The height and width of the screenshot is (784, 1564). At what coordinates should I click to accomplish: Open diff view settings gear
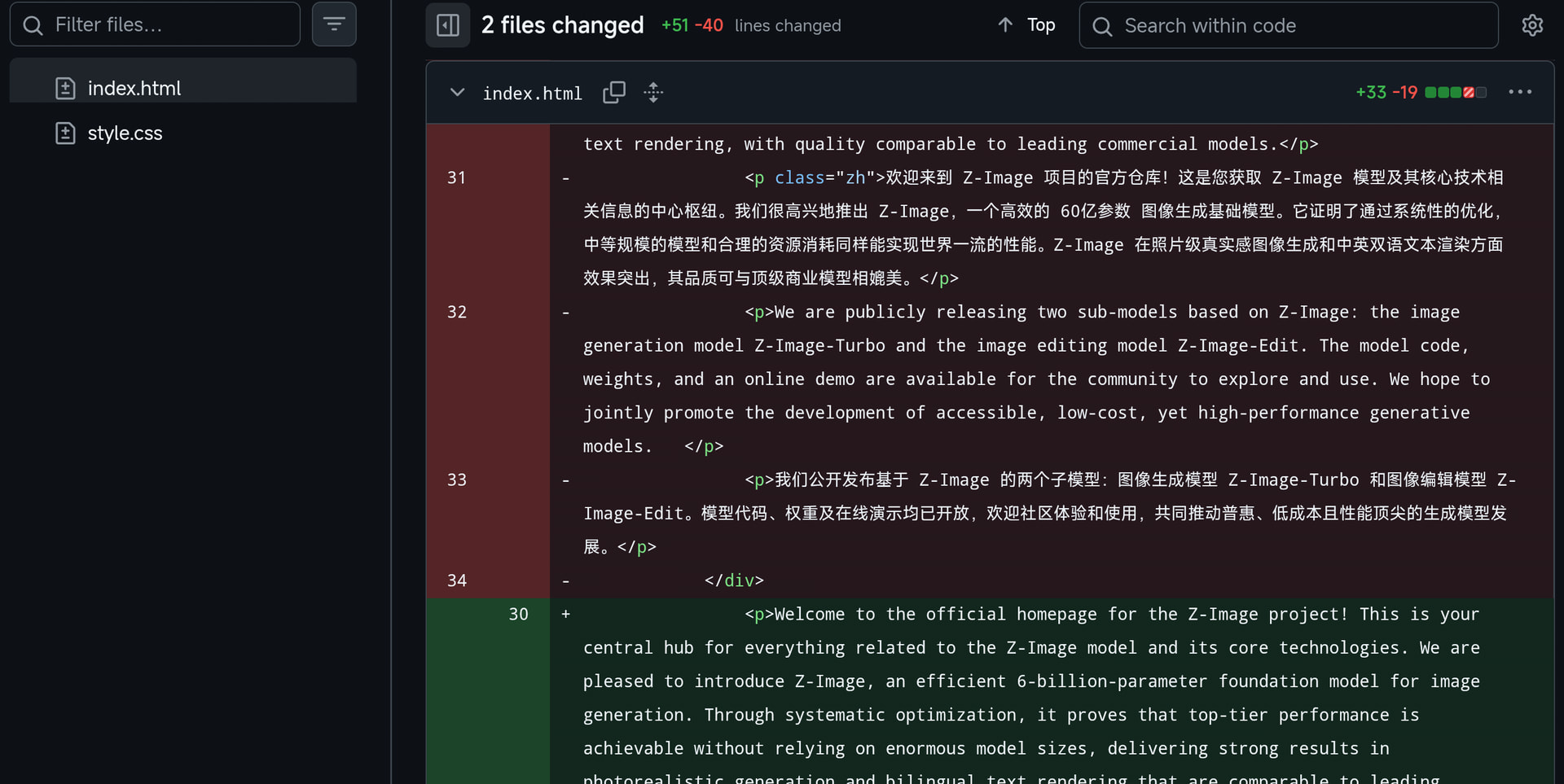coord(1532,25)
